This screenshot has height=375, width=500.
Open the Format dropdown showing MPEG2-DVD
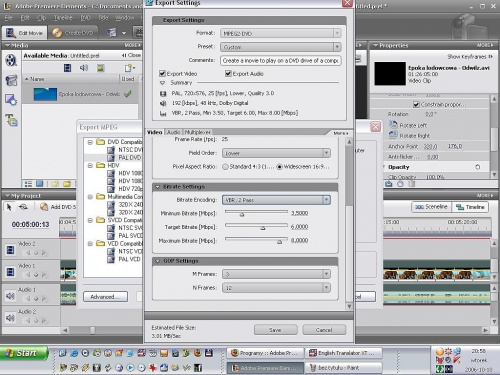[x=280, y=33]
